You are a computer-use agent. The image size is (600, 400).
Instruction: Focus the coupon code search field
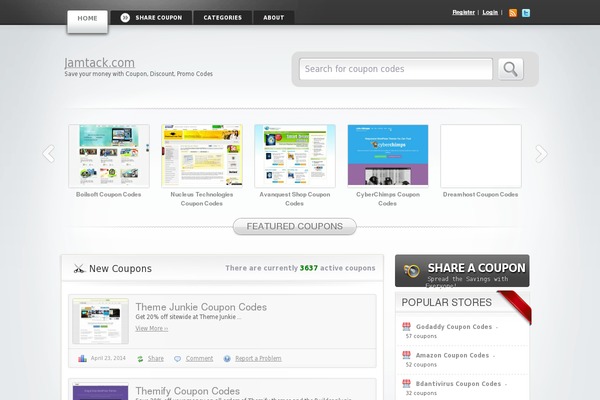coord(396,69)
